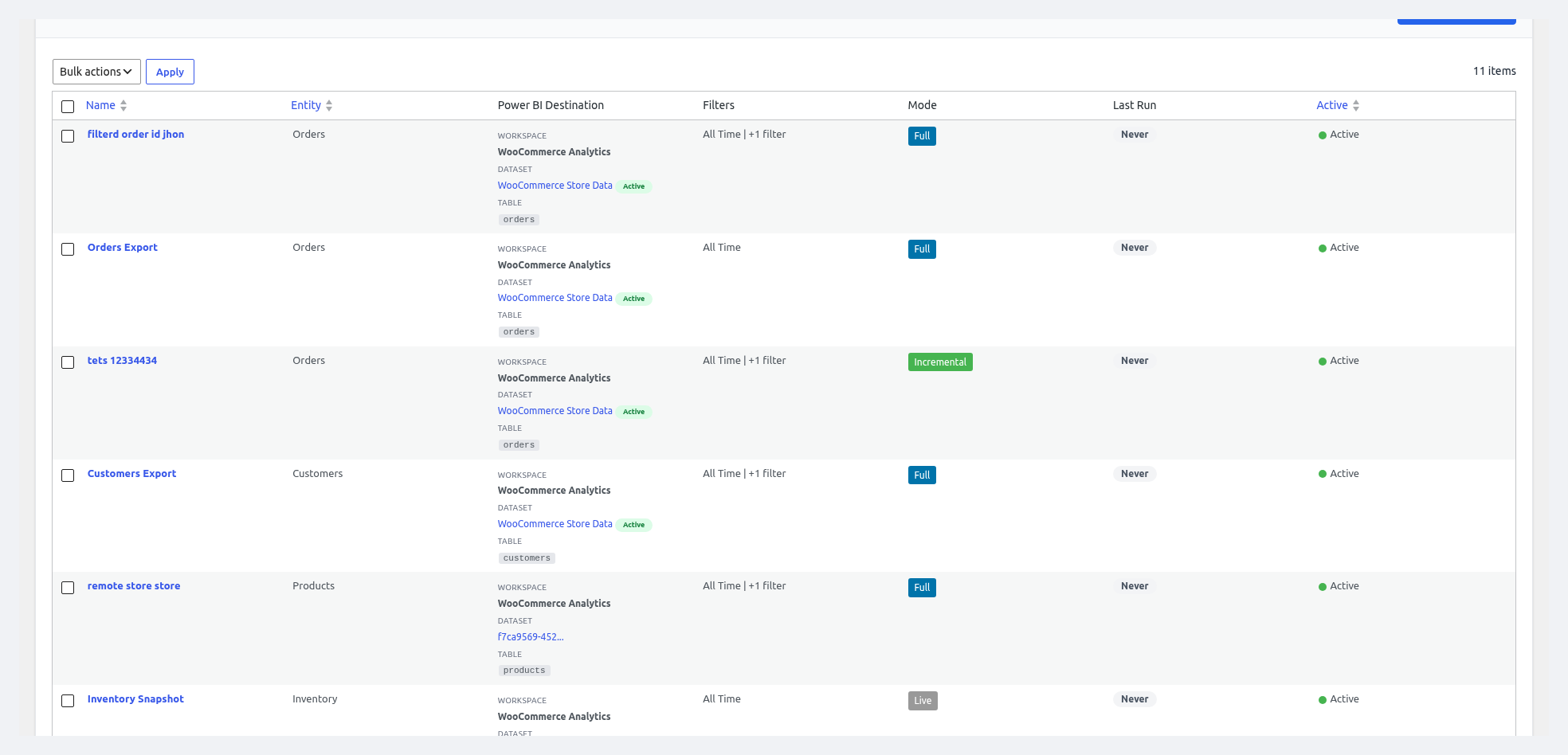Click the 11 items count text
The width and height of the screenshot is (1568, 755).
pos(1494,71)
